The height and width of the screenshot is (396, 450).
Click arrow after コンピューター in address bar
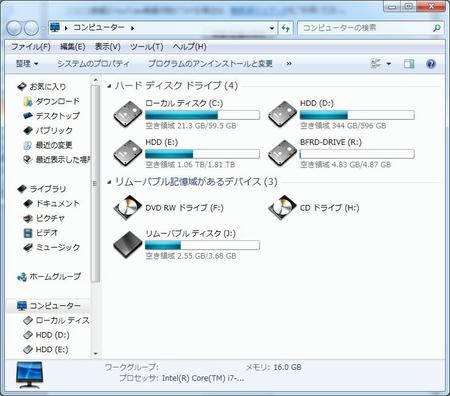132,28
